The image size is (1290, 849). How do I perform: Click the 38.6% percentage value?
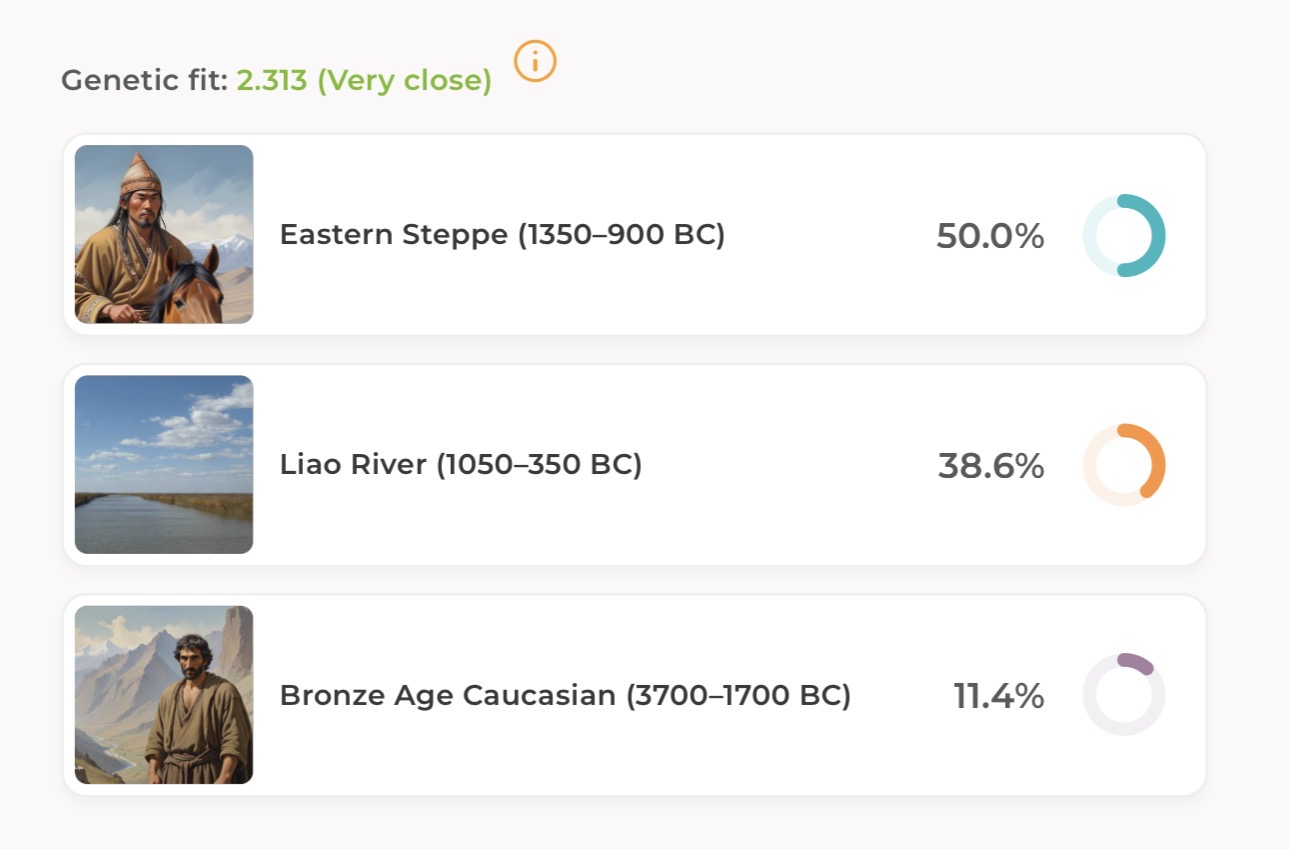(x=991, y=466)
